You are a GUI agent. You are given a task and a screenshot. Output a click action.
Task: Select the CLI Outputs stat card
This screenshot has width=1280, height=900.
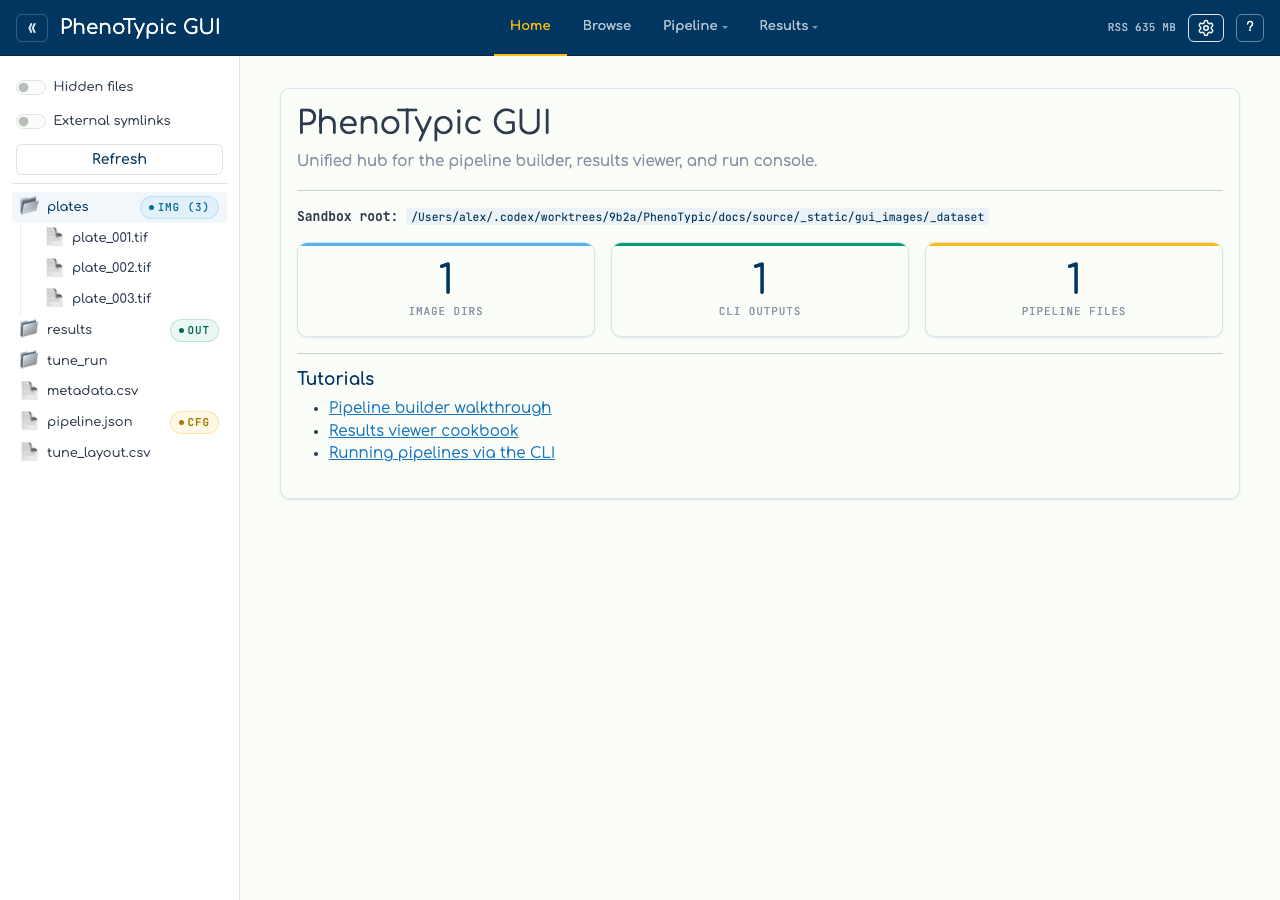tap(760, 290)
